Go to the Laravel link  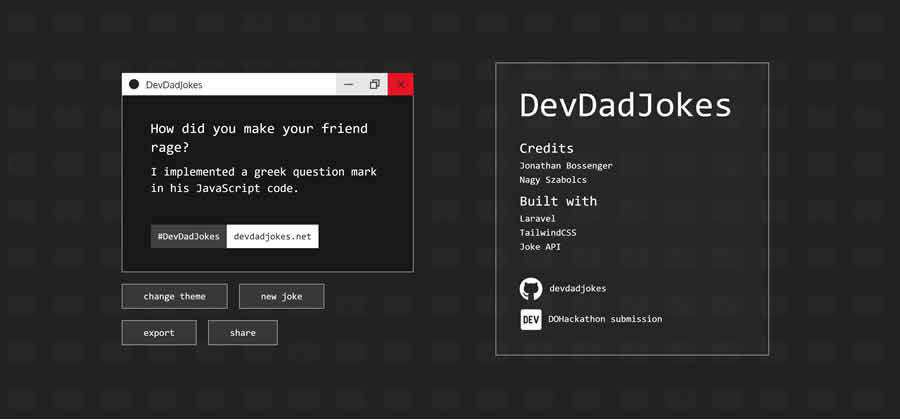coord(537,218)
